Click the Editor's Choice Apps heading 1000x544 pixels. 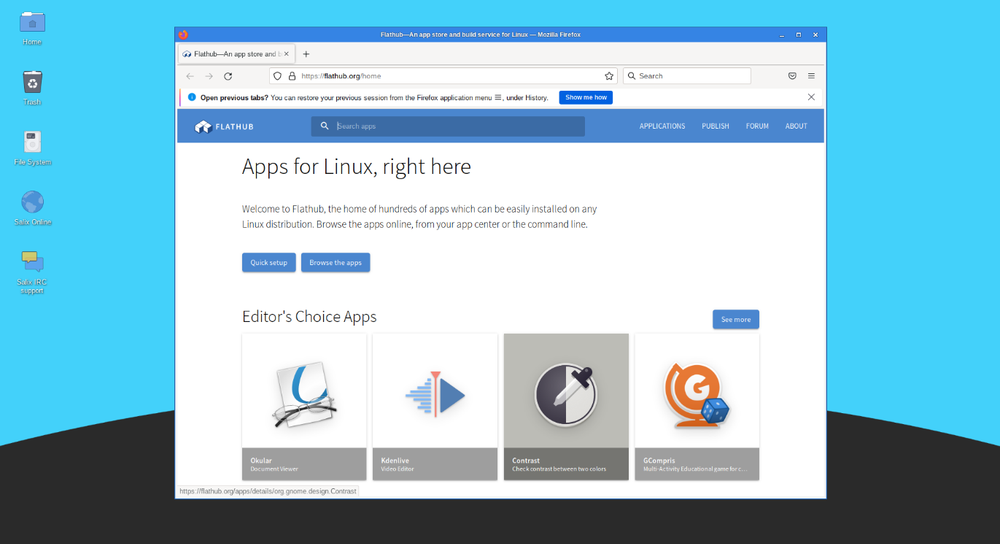[309, 317]
